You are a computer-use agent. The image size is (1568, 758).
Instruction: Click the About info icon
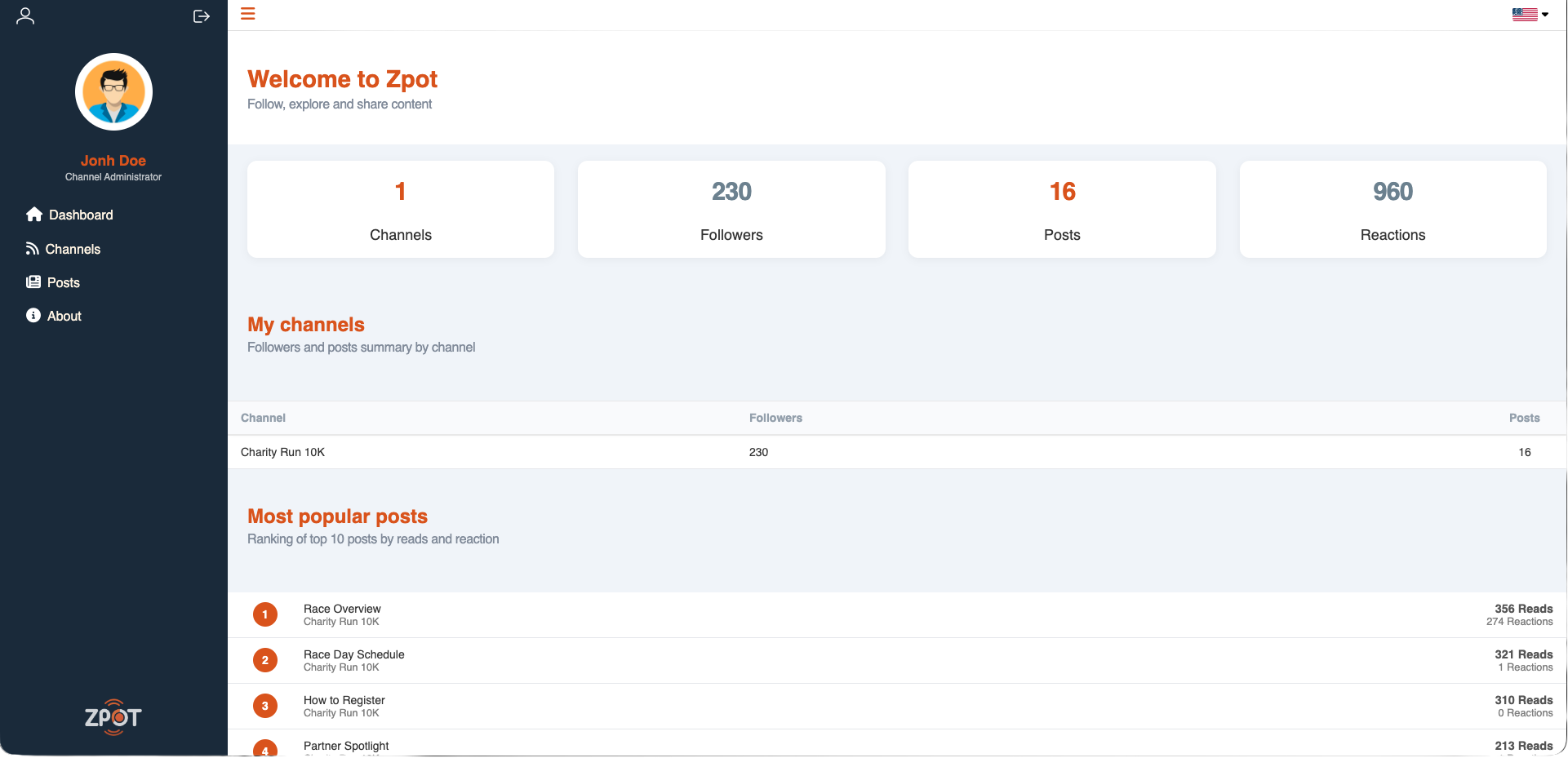point(33,316)
